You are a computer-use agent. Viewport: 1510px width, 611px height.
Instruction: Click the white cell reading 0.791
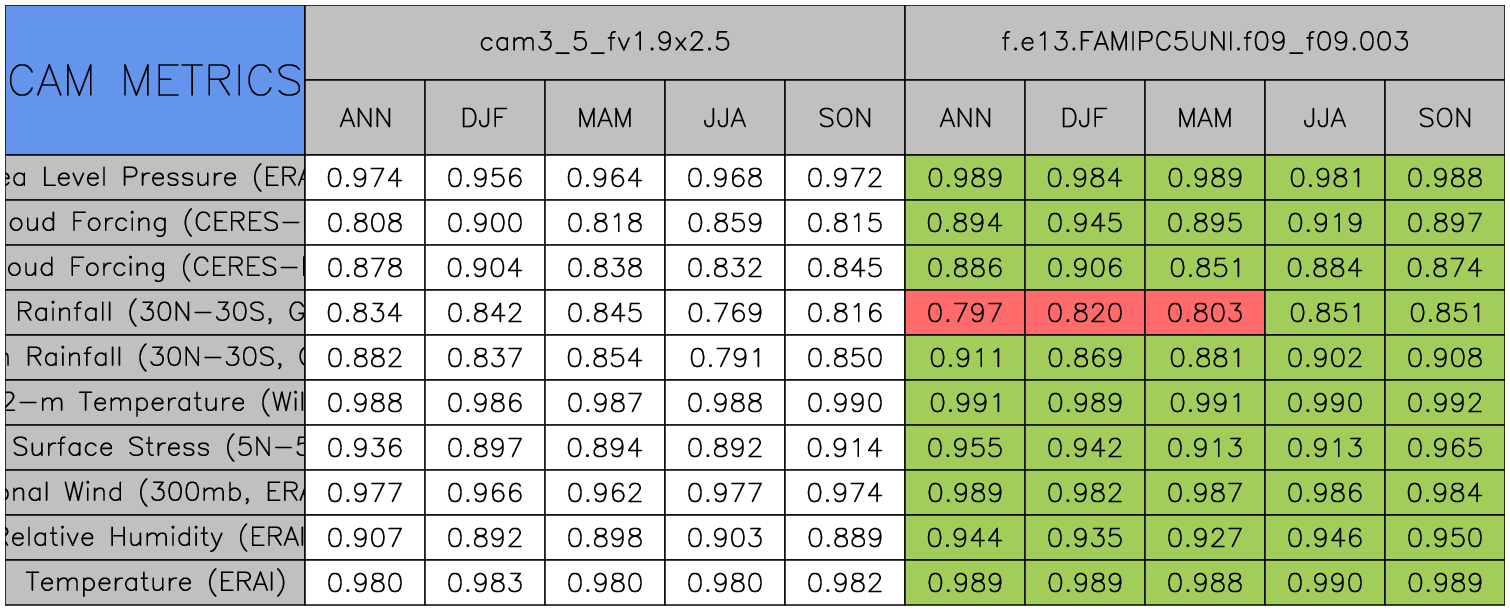point(724,358)
